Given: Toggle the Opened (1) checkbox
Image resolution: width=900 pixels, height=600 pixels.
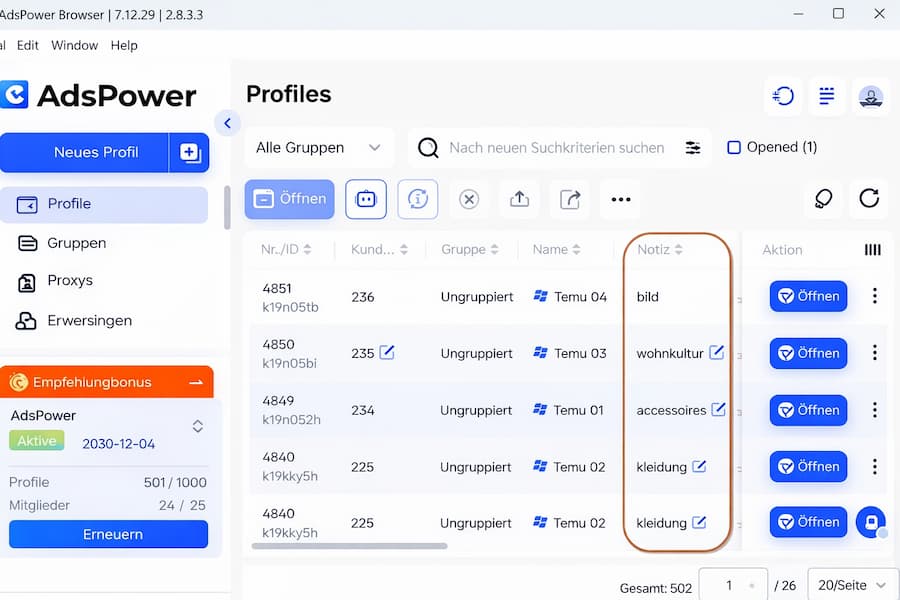Looking at the screenshot, I should (x=734, y=148).
